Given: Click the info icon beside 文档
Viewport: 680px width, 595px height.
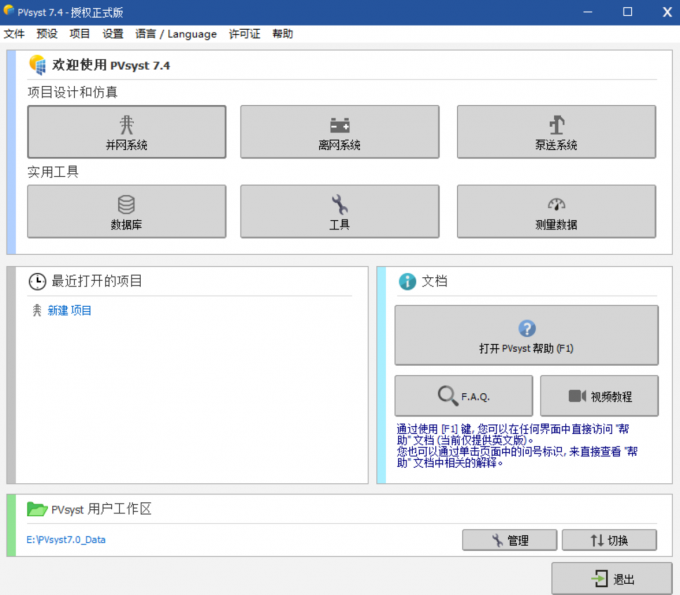Looking at the screenshot, I should coord(407,281).
